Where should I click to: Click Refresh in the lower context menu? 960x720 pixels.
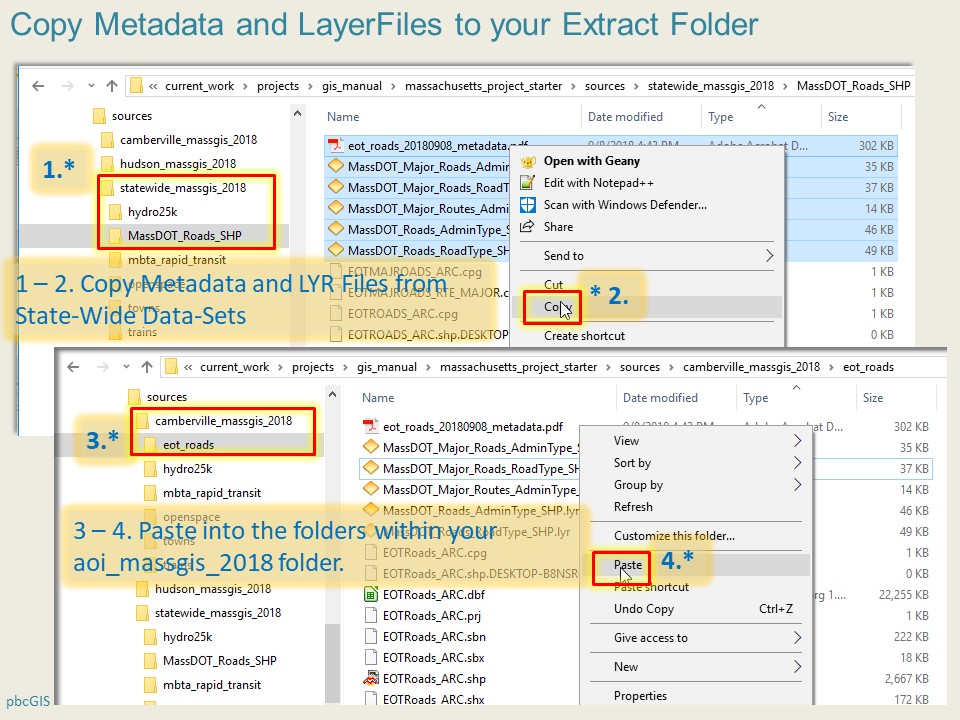pos(633,507)
